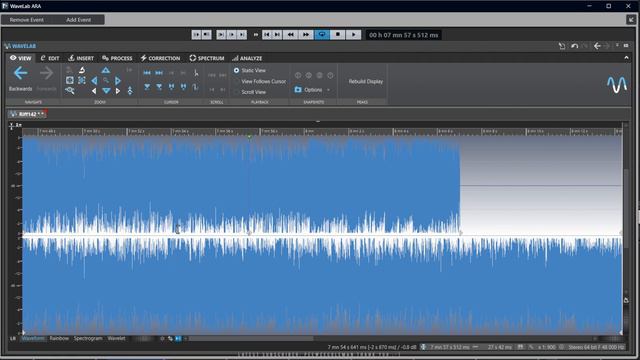This screenshot has width=640, height=360.
Task: Click the green marker on the time ruler
Action: click(x=249, y=137)
